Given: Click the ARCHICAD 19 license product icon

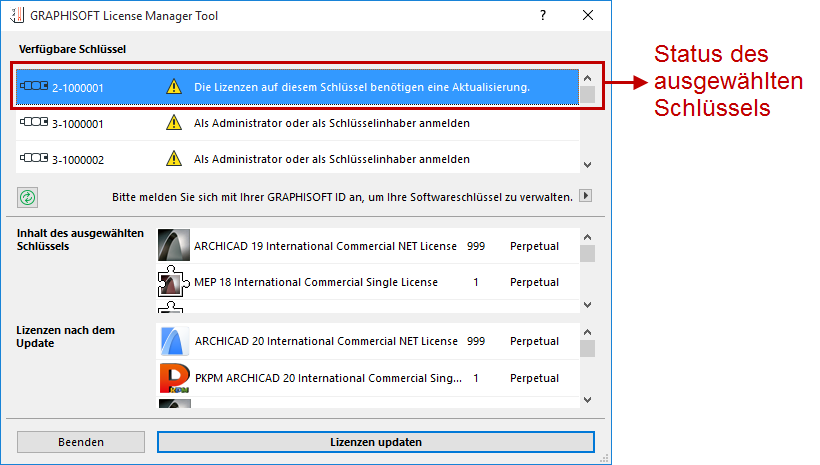Looking at the screenshot, I should 174,246.
